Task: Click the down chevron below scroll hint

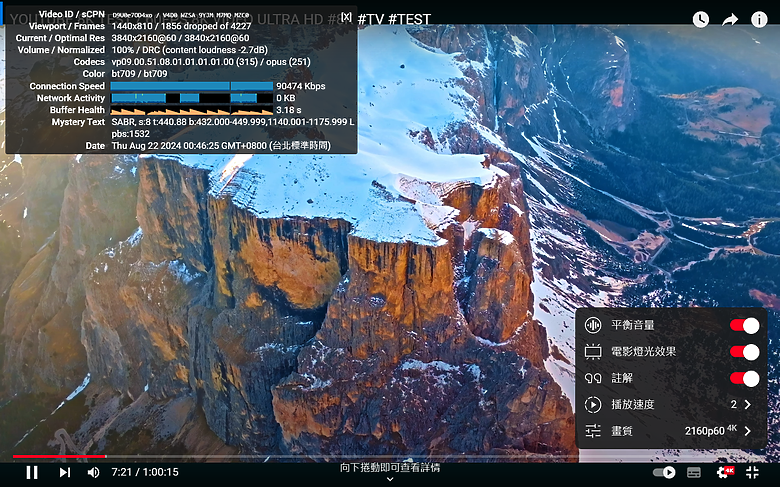Action: tap(390, 479)
